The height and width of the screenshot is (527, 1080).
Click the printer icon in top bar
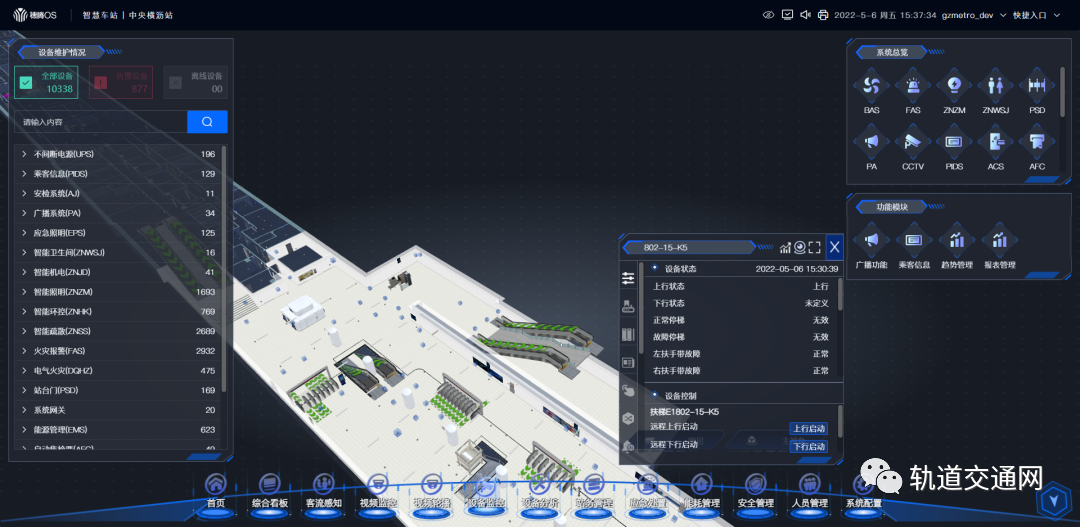(823, 15)
